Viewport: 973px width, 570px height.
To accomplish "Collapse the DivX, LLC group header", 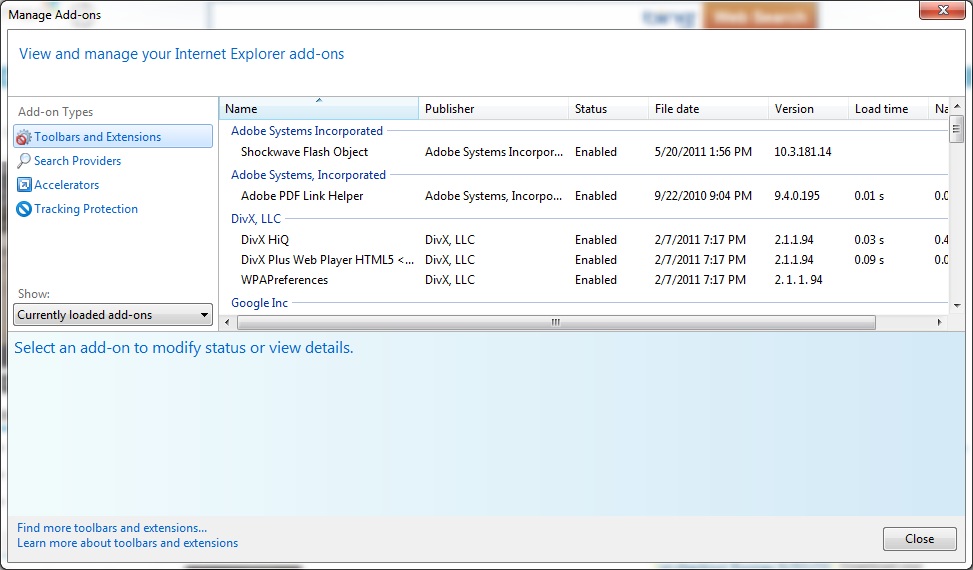I will click(x=256, y=218).
